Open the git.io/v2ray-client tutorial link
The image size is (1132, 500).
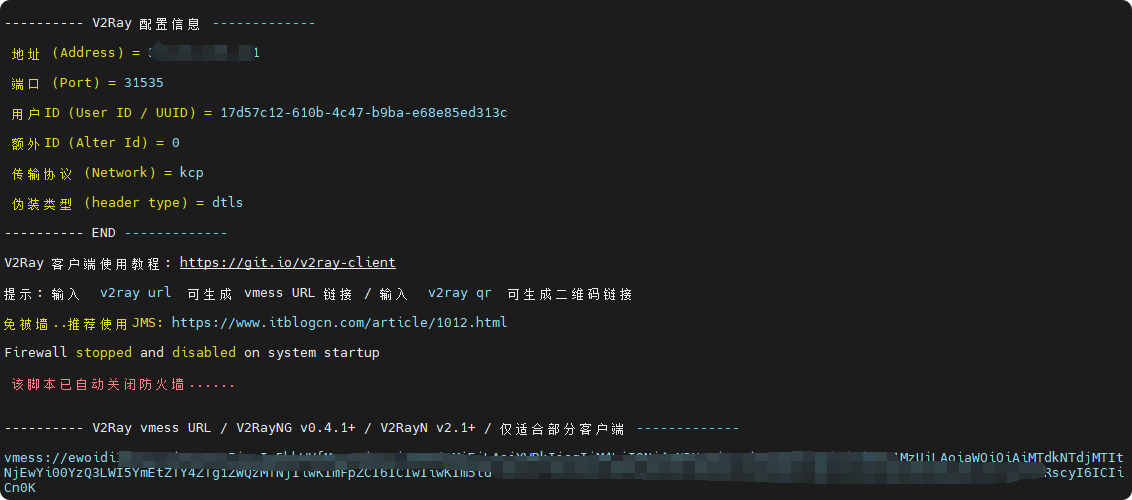point(287,263)
